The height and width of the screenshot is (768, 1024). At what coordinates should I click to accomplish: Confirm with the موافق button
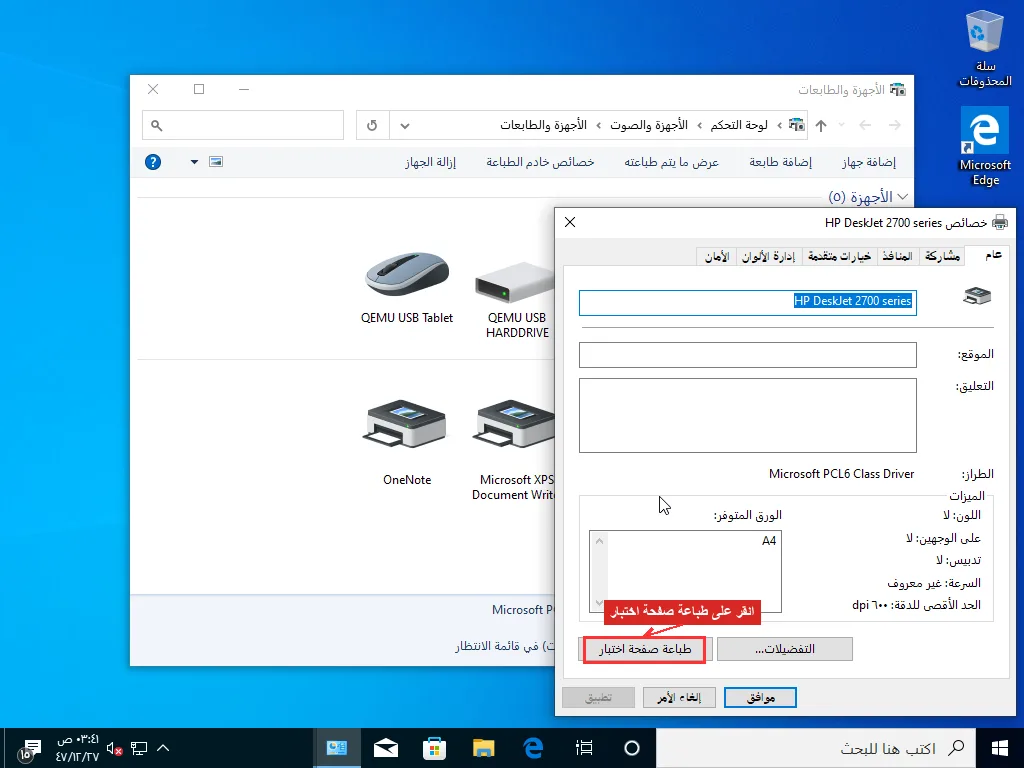coord(760,697)
